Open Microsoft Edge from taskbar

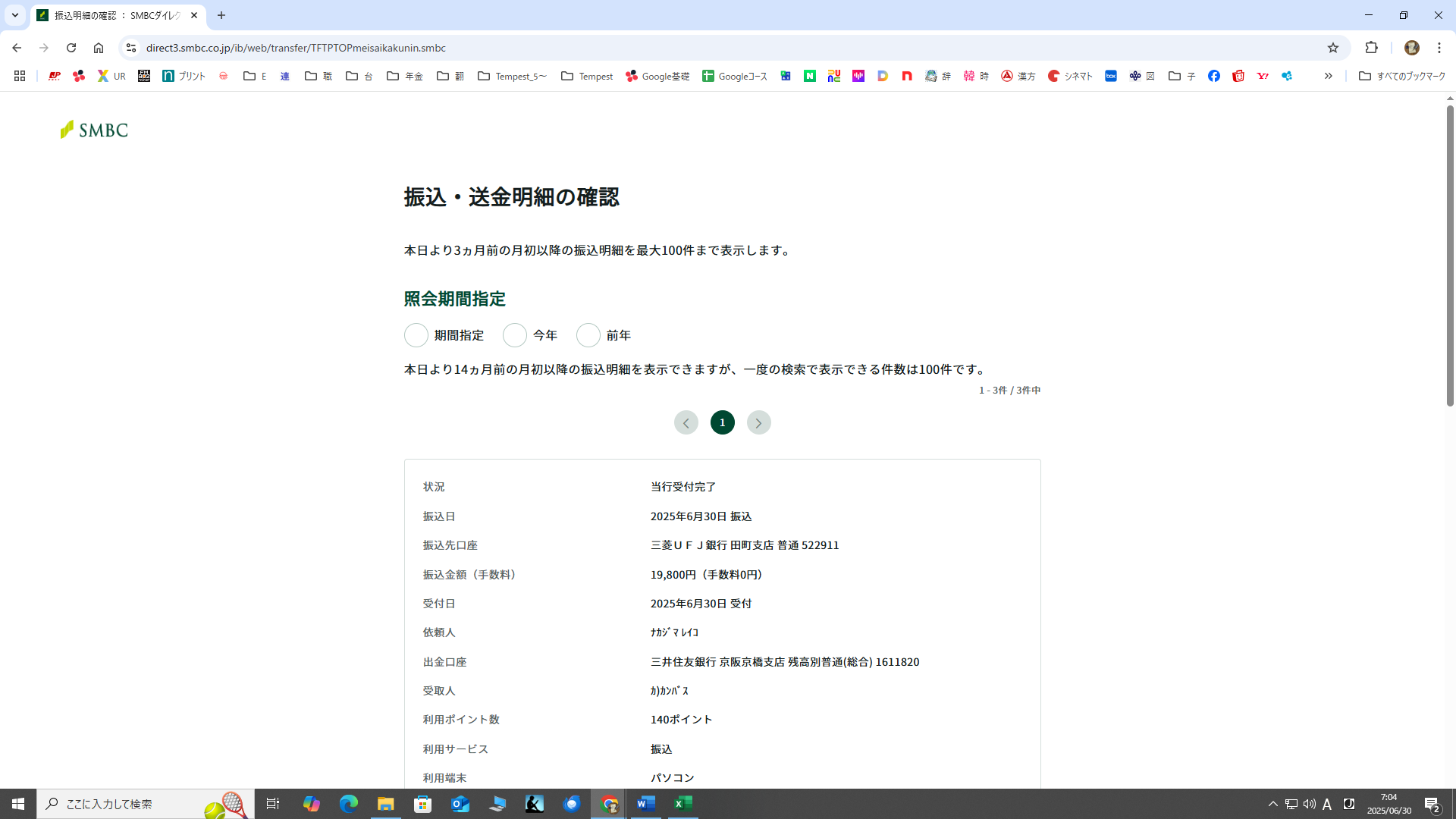(348, 804)
